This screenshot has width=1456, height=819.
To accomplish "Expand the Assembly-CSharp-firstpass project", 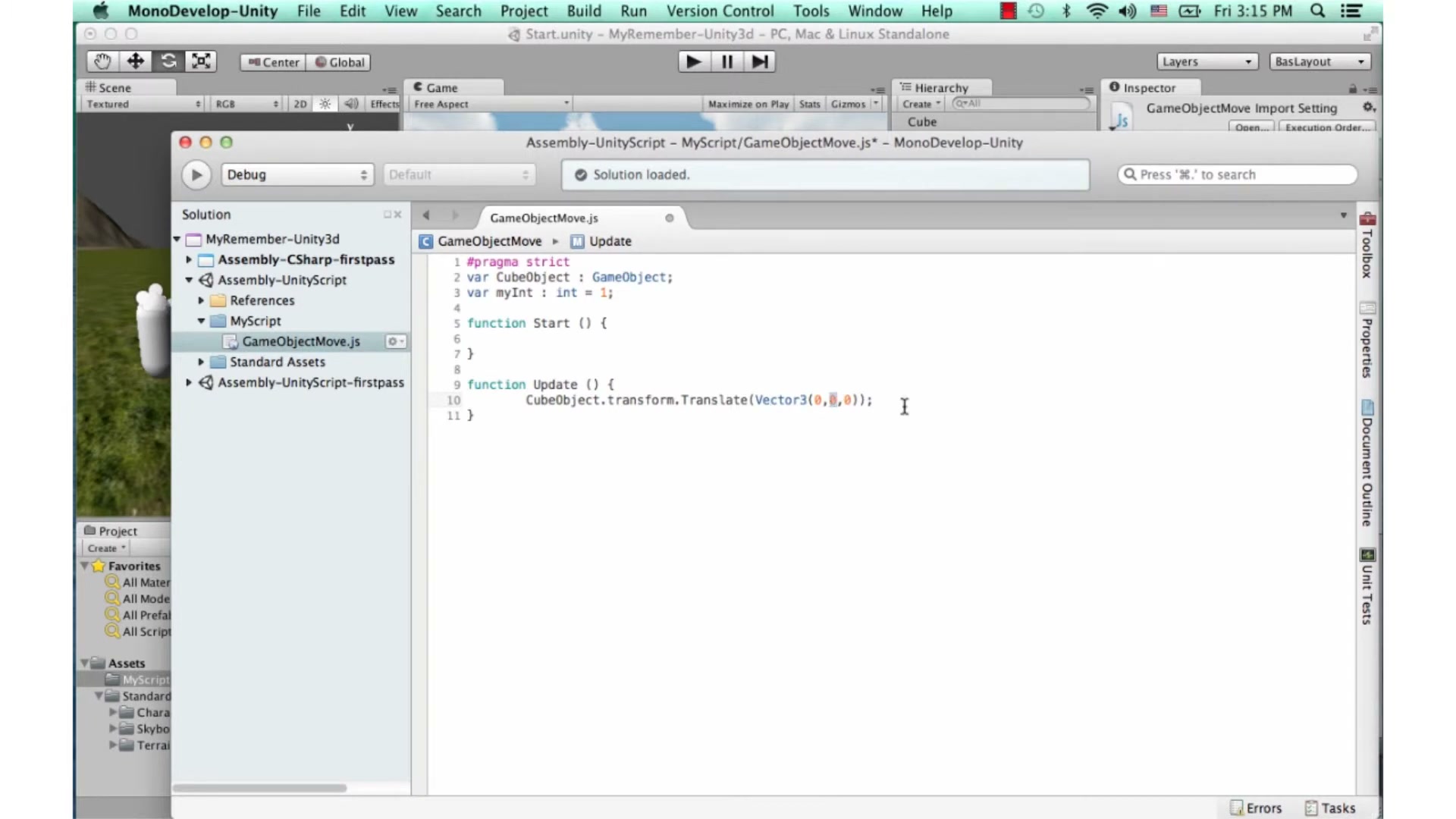I will click(x=190, y=260).
